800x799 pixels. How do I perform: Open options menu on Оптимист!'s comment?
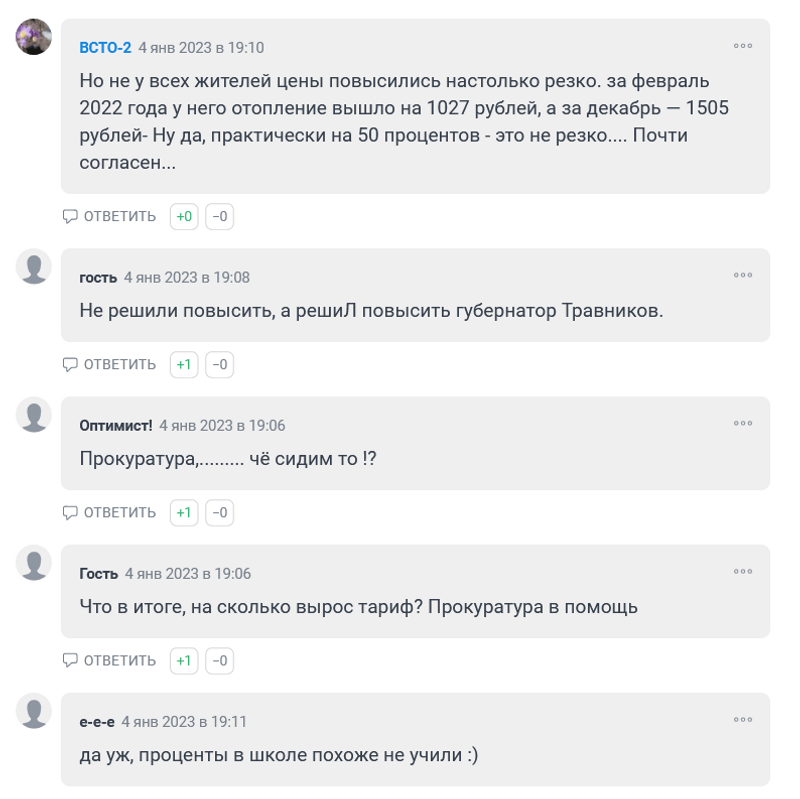pyautogui.click(x=742, y=424)
